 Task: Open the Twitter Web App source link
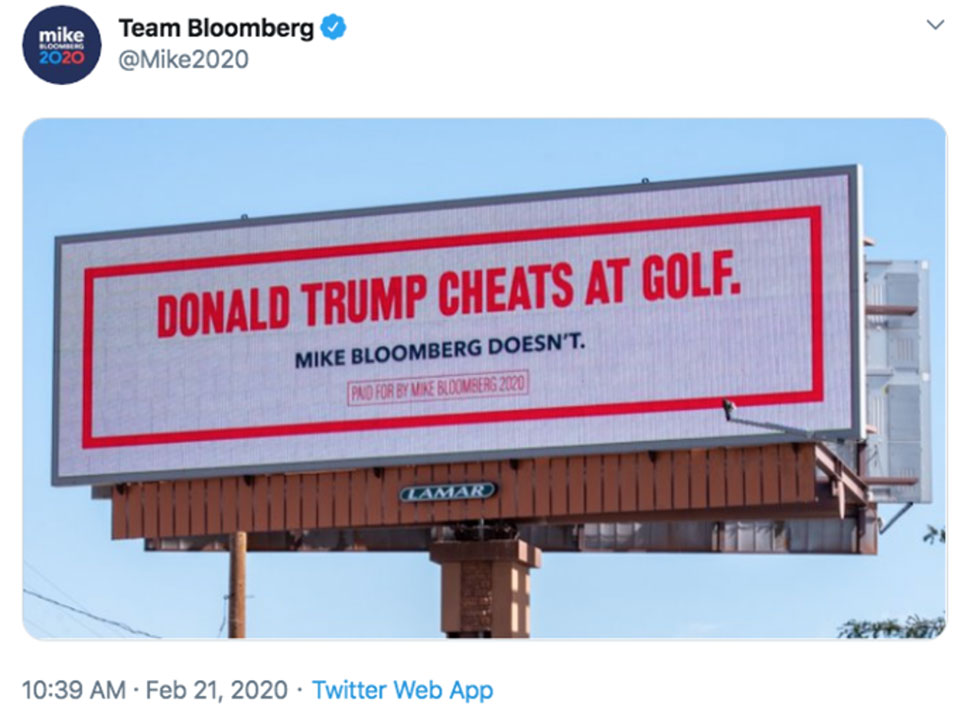[x=402, y=690]
